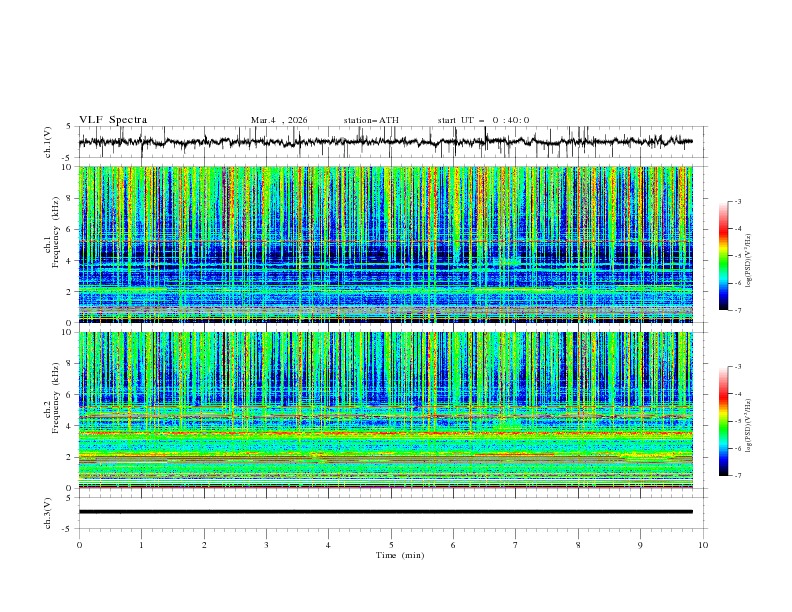Click the 0 minute tick label

pyautogui.click(x=79, y=545)
